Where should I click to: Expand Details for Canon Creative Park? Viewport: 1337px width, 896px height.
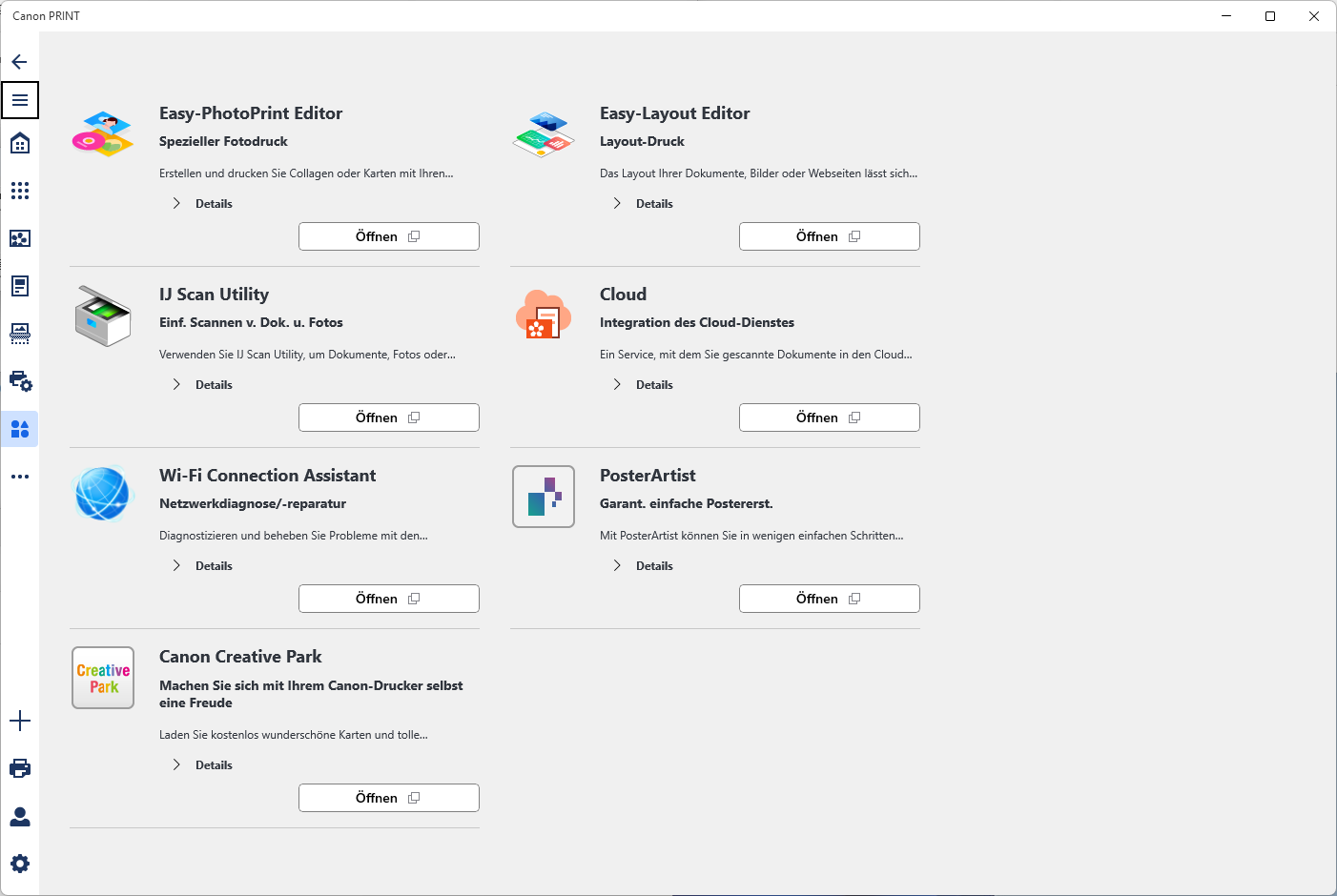tap(203, 765)
